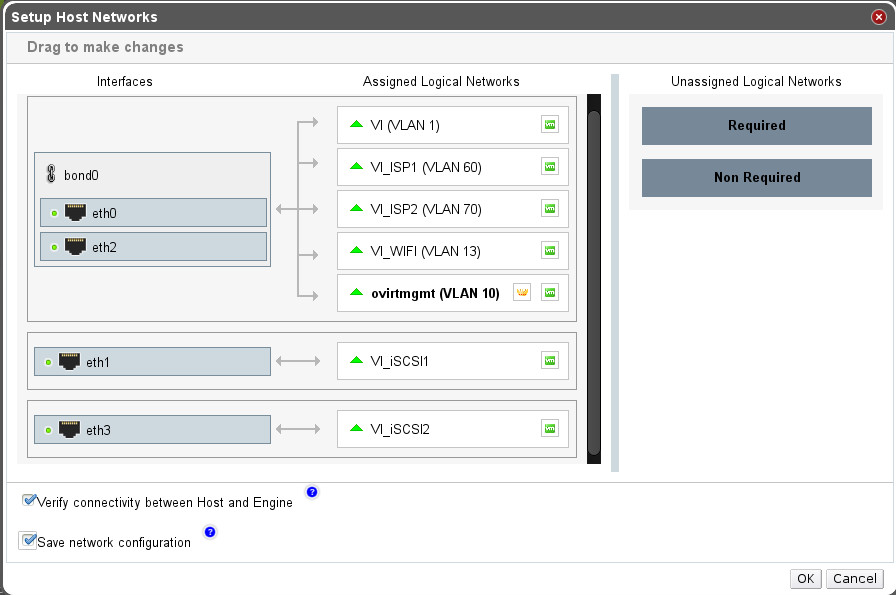
Task: Click the green up arrow on VI_WIFI
Action: coord(356,251)
